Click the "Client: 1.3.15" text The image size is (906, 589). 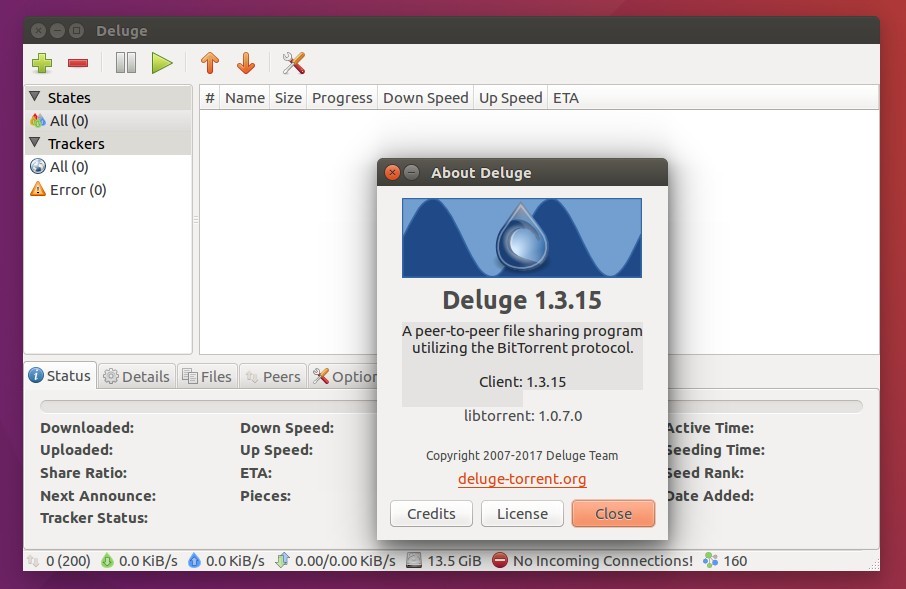pyautogui.click(x=522, y=382)
